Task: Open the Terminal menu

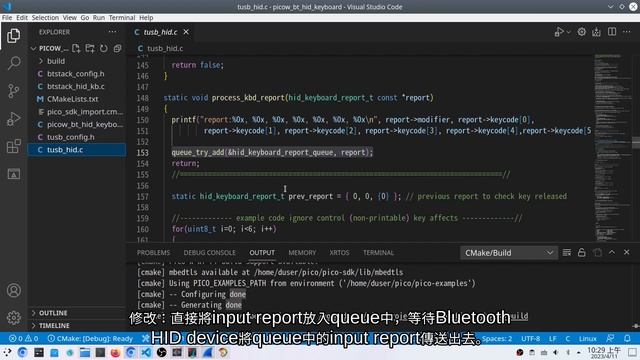Action: [x=122, y=18]
